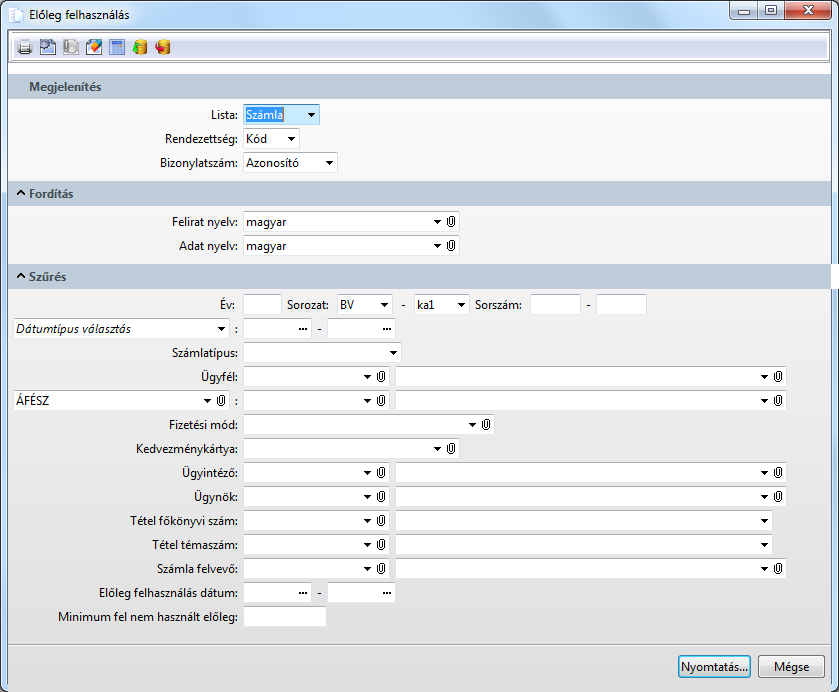Collapse the Szűrés section header
The image size is (839, 692).
pos(20,276)
